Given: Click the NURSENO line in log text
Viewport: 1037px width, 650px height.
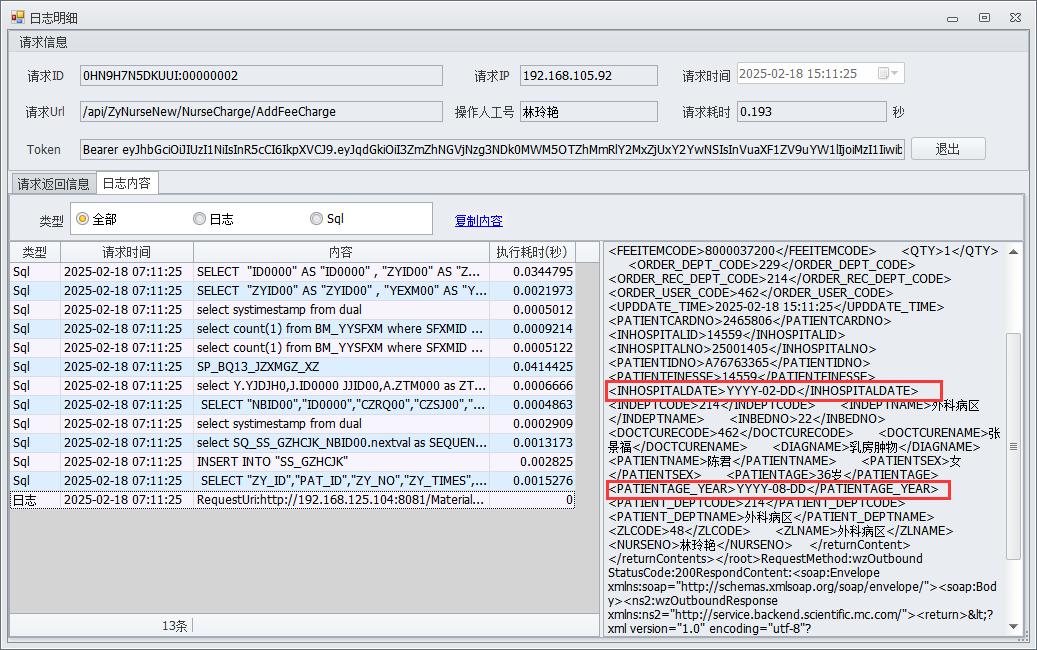Looking at the screenshot, I should (x=700, y=545).
